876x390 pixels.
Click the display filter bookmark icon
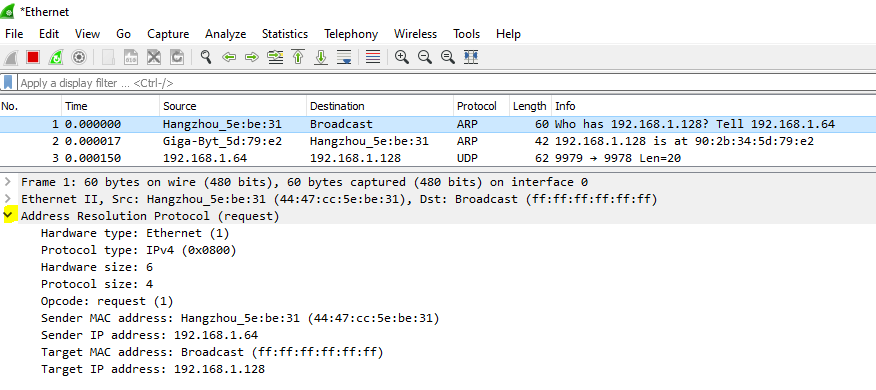click(x=8, y=83)
